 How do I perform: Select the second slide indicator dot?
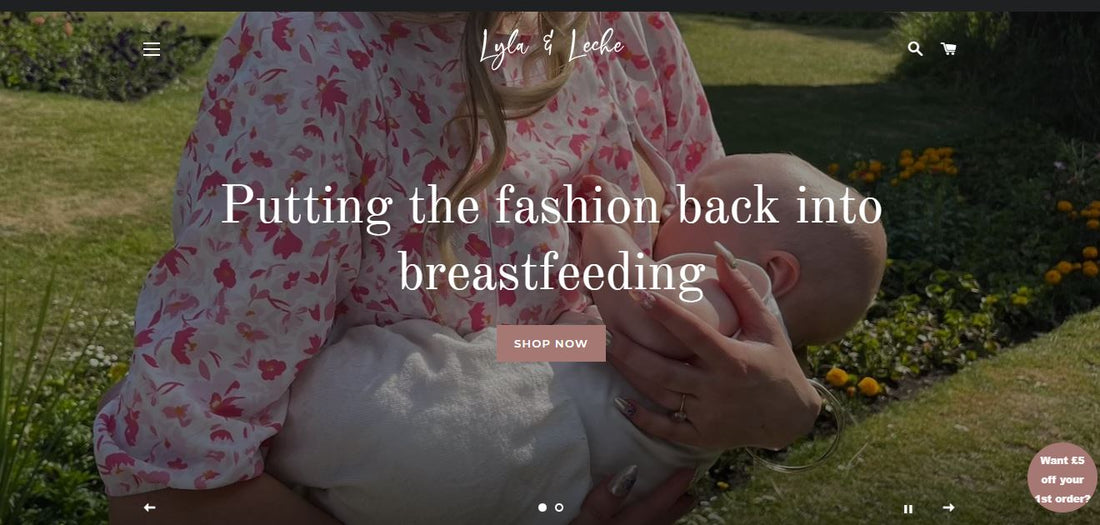pos(559,507)
